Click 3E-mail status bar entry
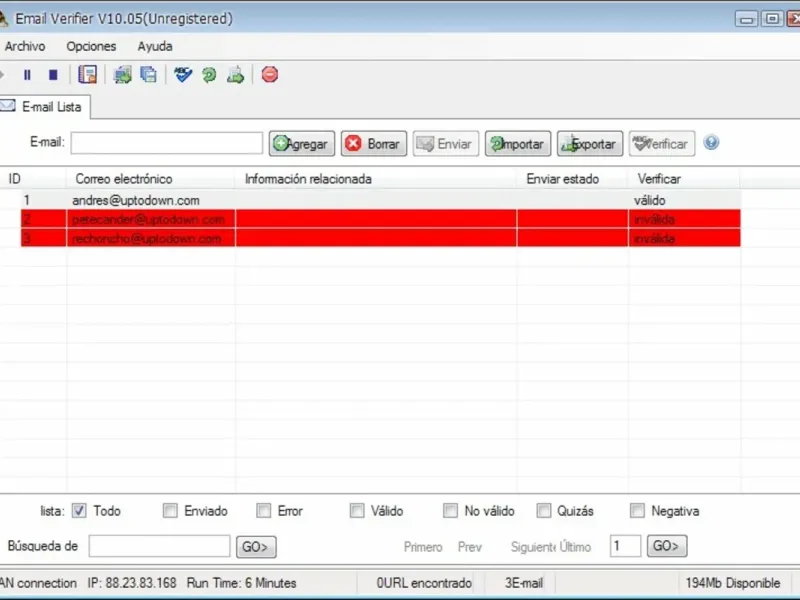Viewport: 800px width, 600px height. point(524,583)
